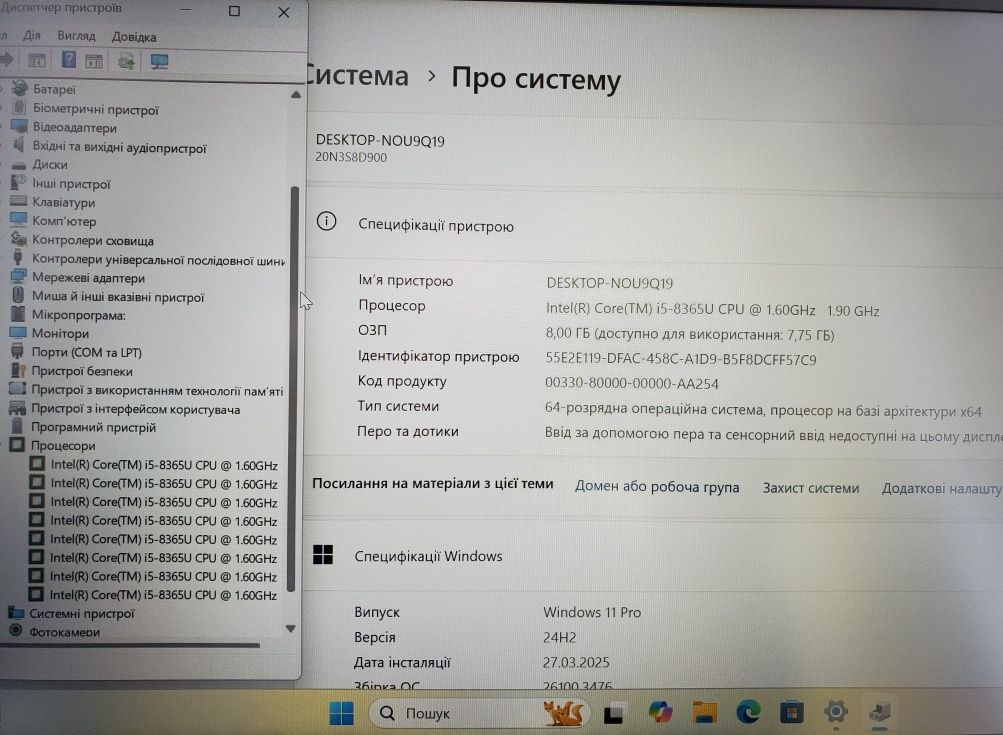Screen dimensions: 1003x735
Task: Click the icon beside Інші пристрої
Action: [19, 182]
